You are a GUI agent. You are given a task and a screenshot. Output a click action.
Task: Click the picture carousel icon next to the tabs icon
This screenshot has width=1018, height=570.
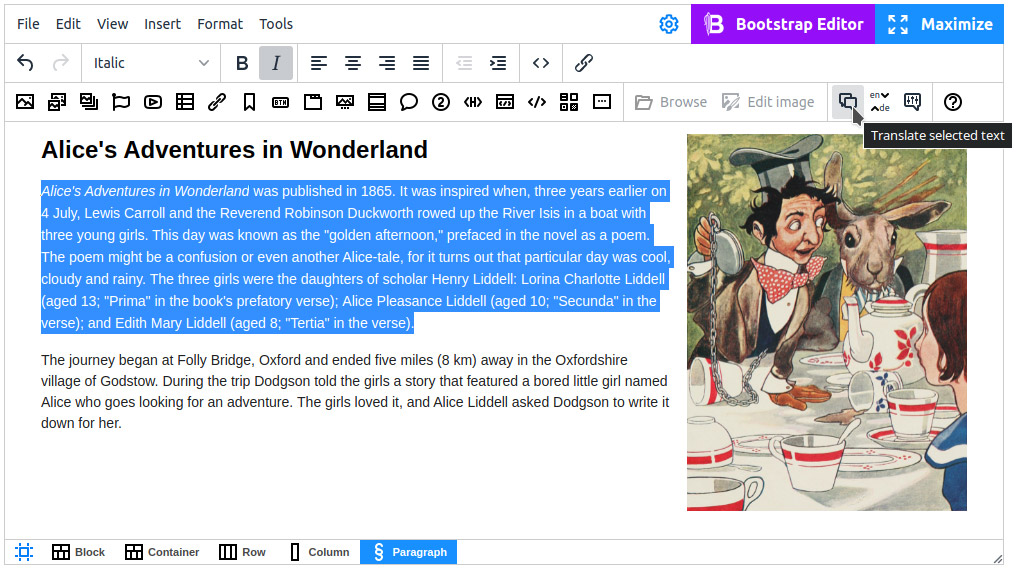click(x=345, y=102)
